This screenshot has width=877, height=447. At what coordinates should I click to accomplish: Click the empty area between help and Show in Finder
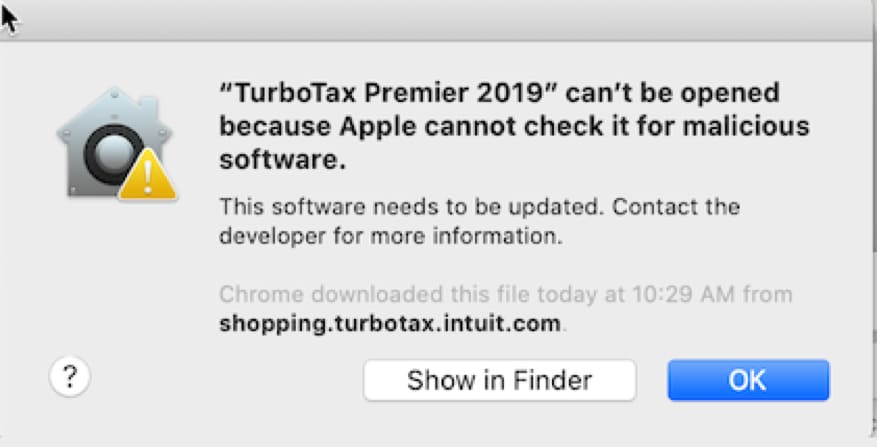click(227, 380)
